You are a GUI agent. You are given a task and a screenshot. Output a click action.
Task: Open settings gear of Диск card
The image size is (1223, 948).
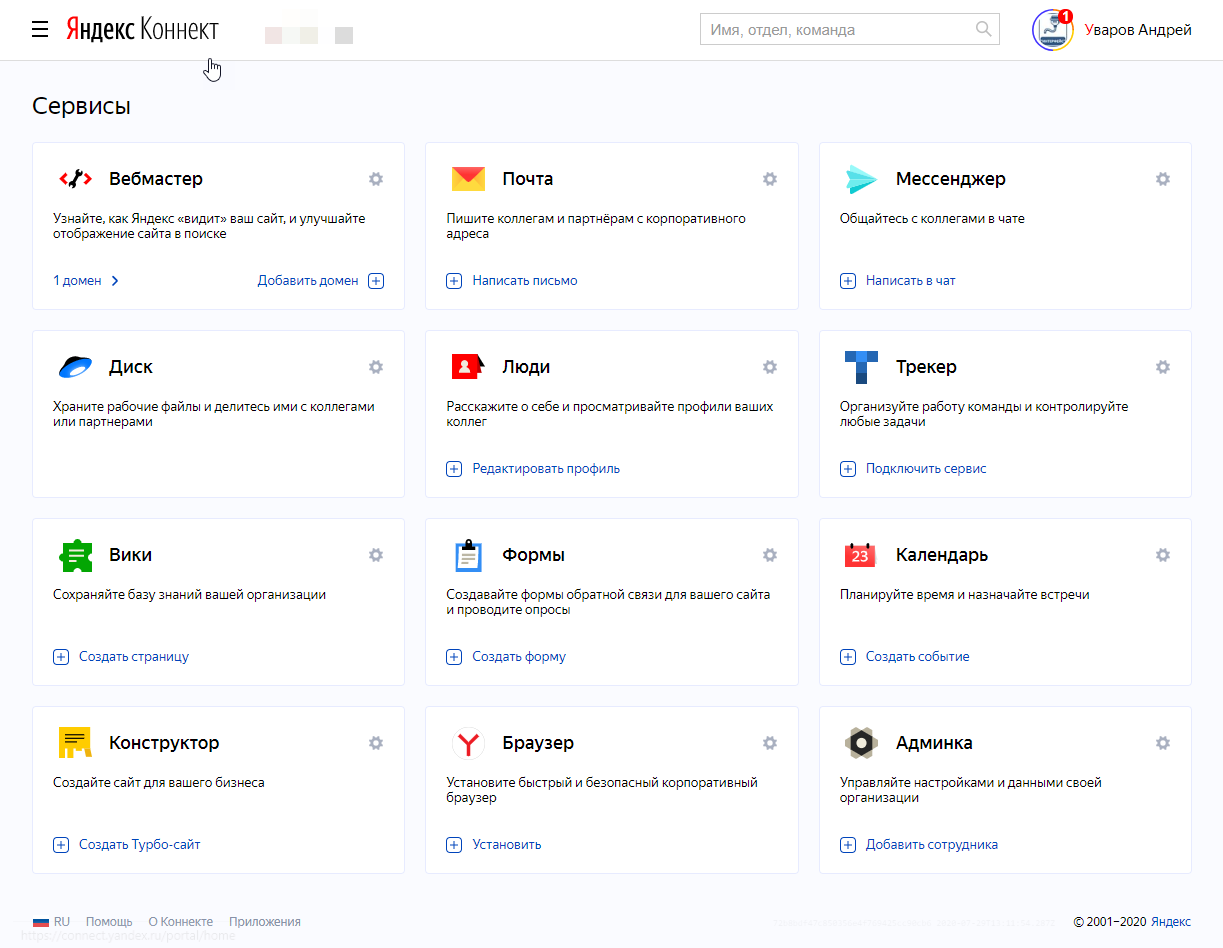coord(376,367)
